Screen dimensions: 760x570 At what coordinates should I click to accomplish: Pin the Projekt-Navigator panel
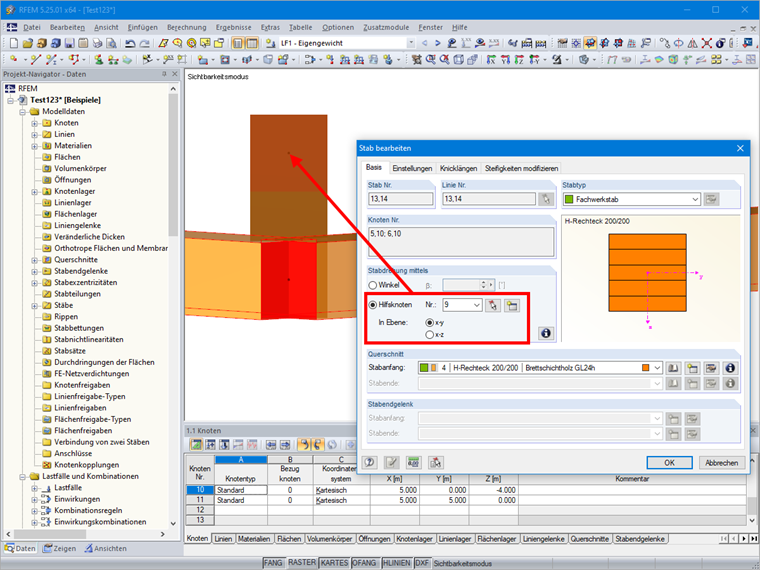(164, 74)
